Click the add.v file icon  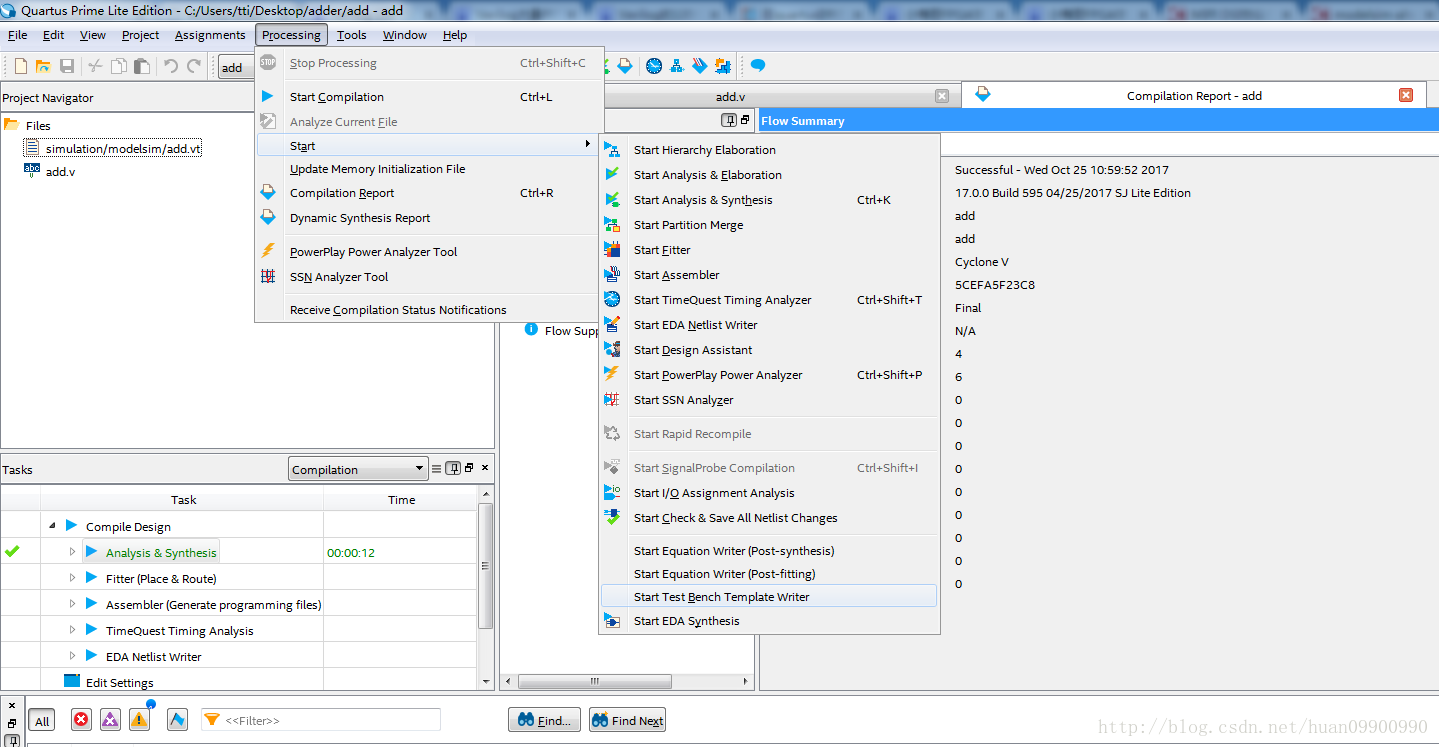(x=32, y=171)
